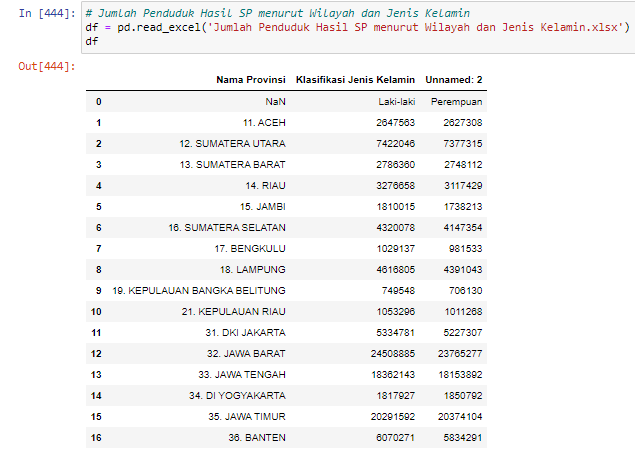Click the Nama Provinsi column header
Image resolution: width=635 pixels, height=449 pixels.
tap(251, 80)
